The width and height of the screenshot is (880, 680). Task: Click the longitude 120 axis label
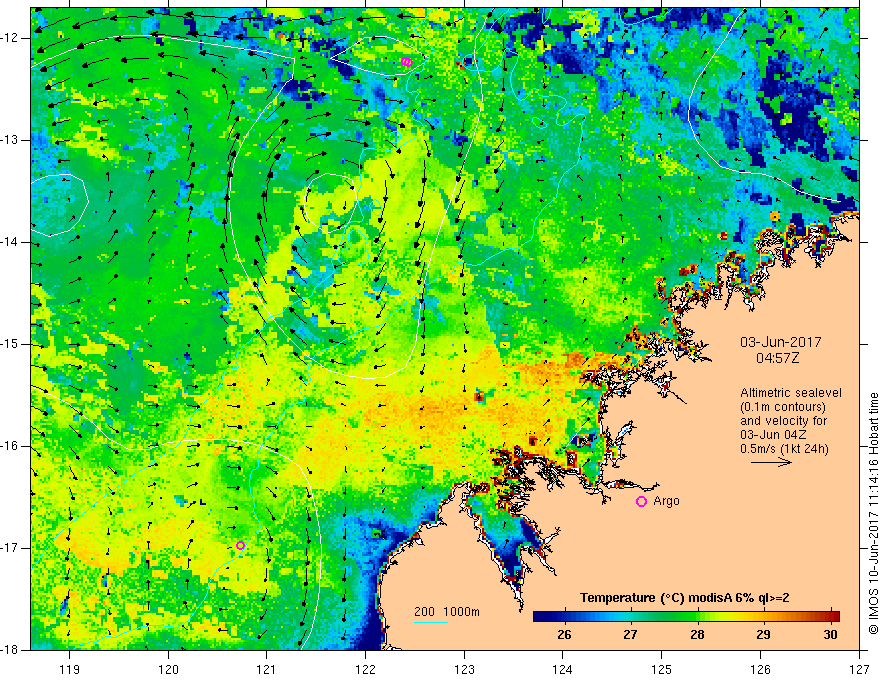(168, 669)
